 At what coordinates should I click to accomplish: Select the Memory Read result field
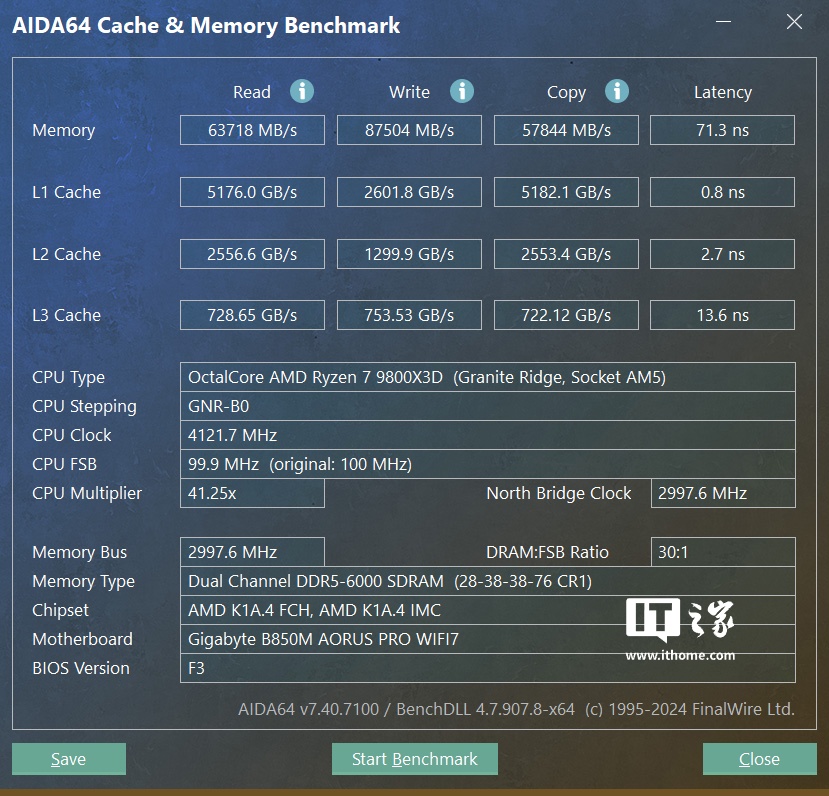[x=252, y=130]
